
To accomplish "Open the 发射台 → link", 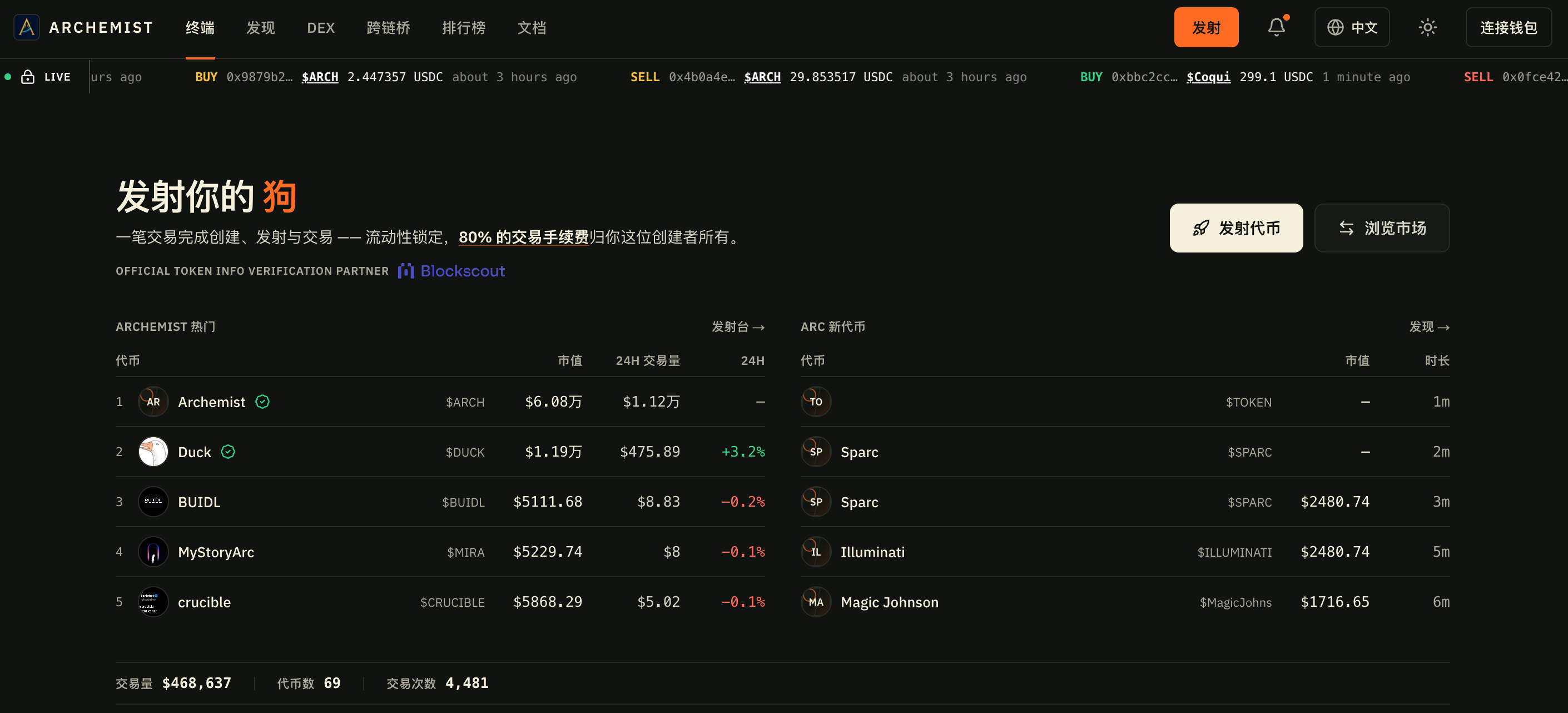I will click(x=738, y=327).
